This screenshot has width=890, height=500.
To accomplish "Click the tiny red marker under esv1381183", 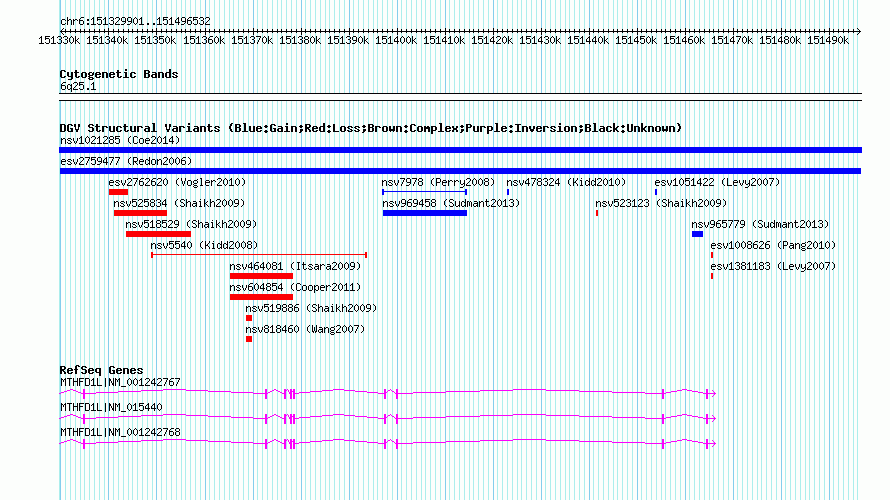I will [712, 276].
